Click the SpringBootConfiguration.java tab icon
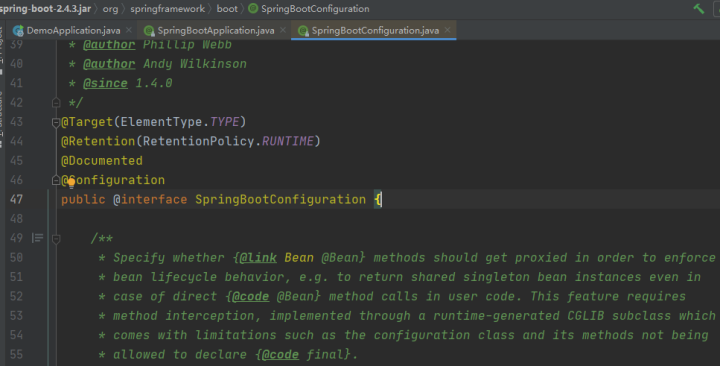This screenshot has width=720, height=366. tap(303, 31)
